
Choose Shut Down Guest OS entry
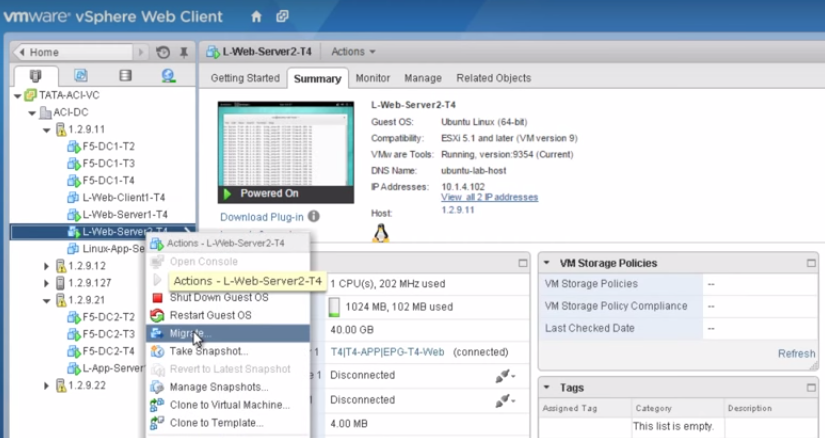pyautogui.click(x=228, y=297)
